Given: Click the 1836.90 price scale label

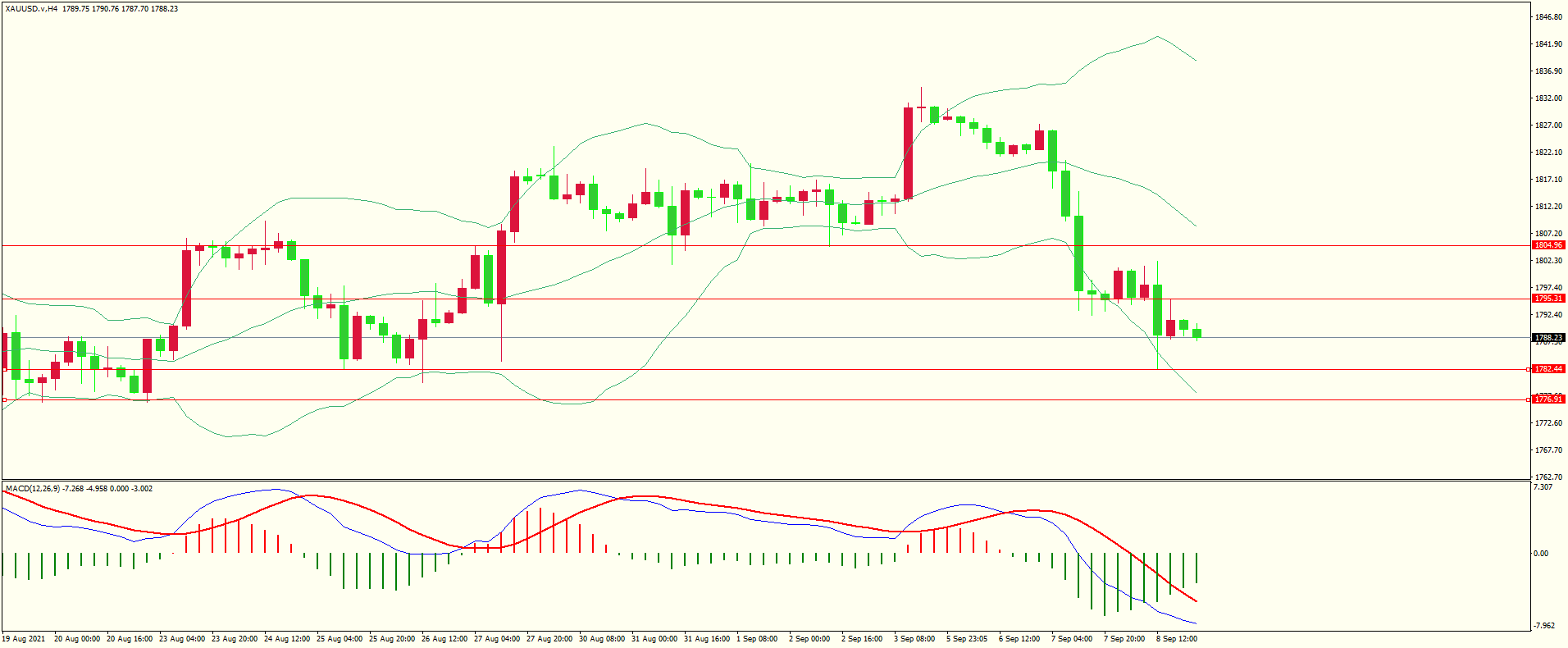Looking at the screenshot, I should click(1548, 71).
